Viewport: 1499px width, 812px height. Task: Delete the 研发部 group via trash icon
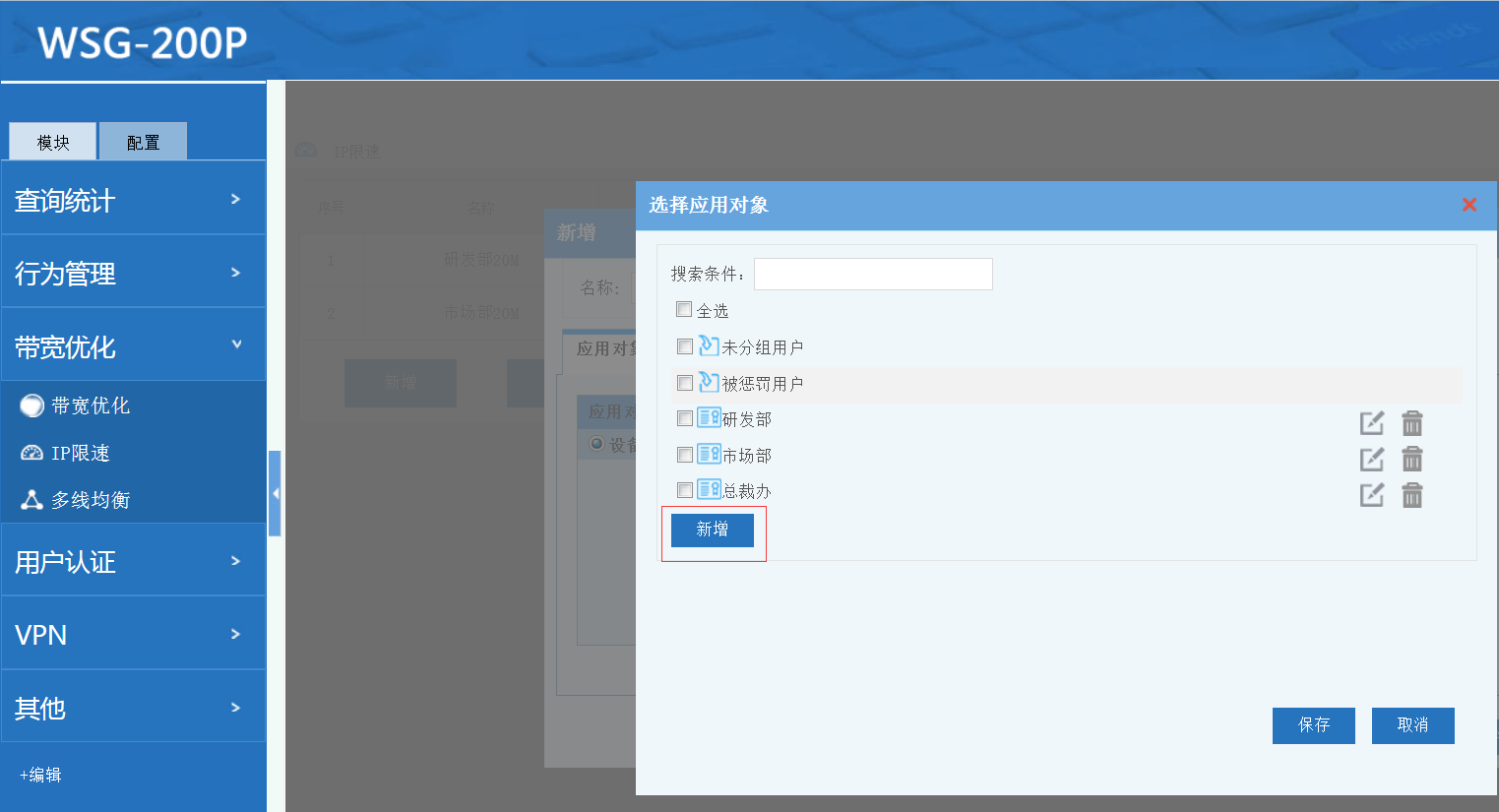click(1411, 423)
